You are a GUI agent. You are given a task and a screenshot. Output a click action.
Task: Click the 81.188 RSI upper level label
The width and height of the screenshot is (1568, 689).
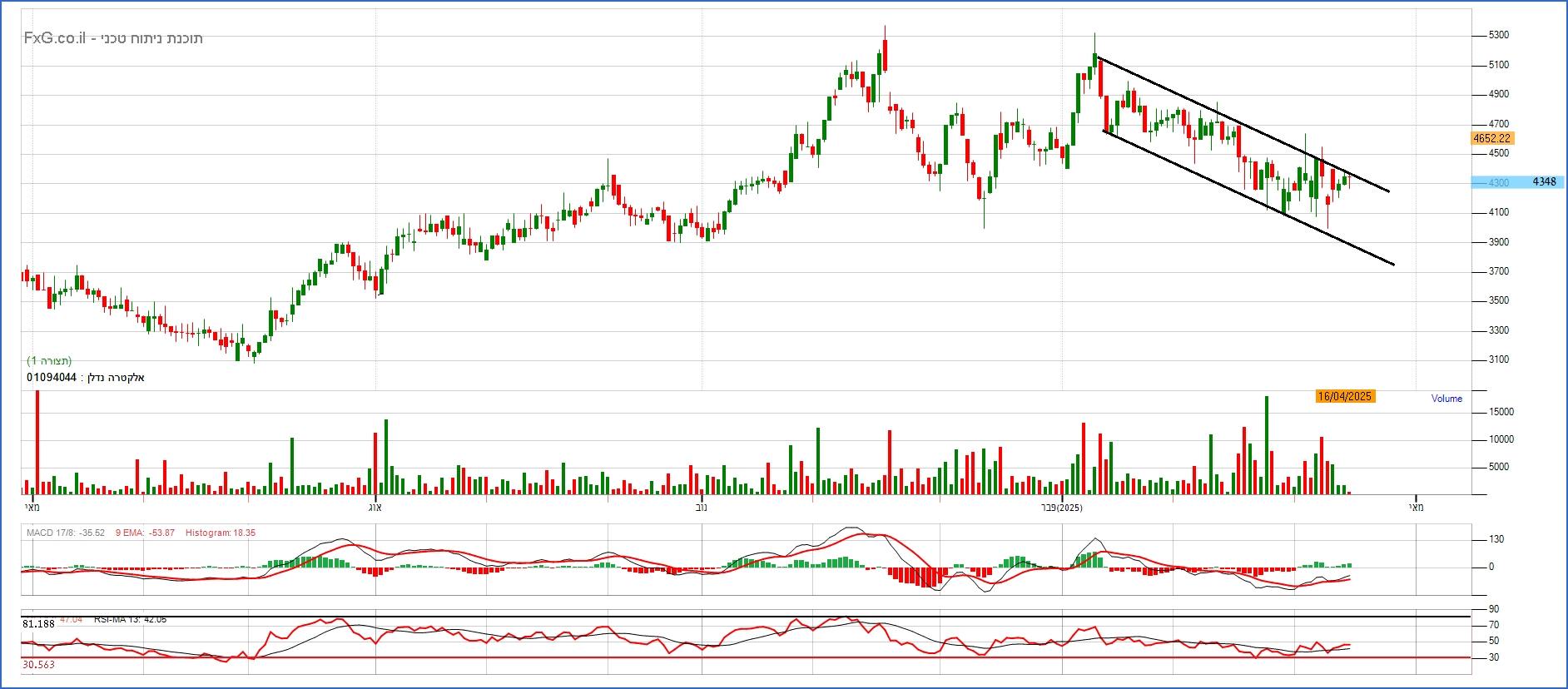point(38,623)
